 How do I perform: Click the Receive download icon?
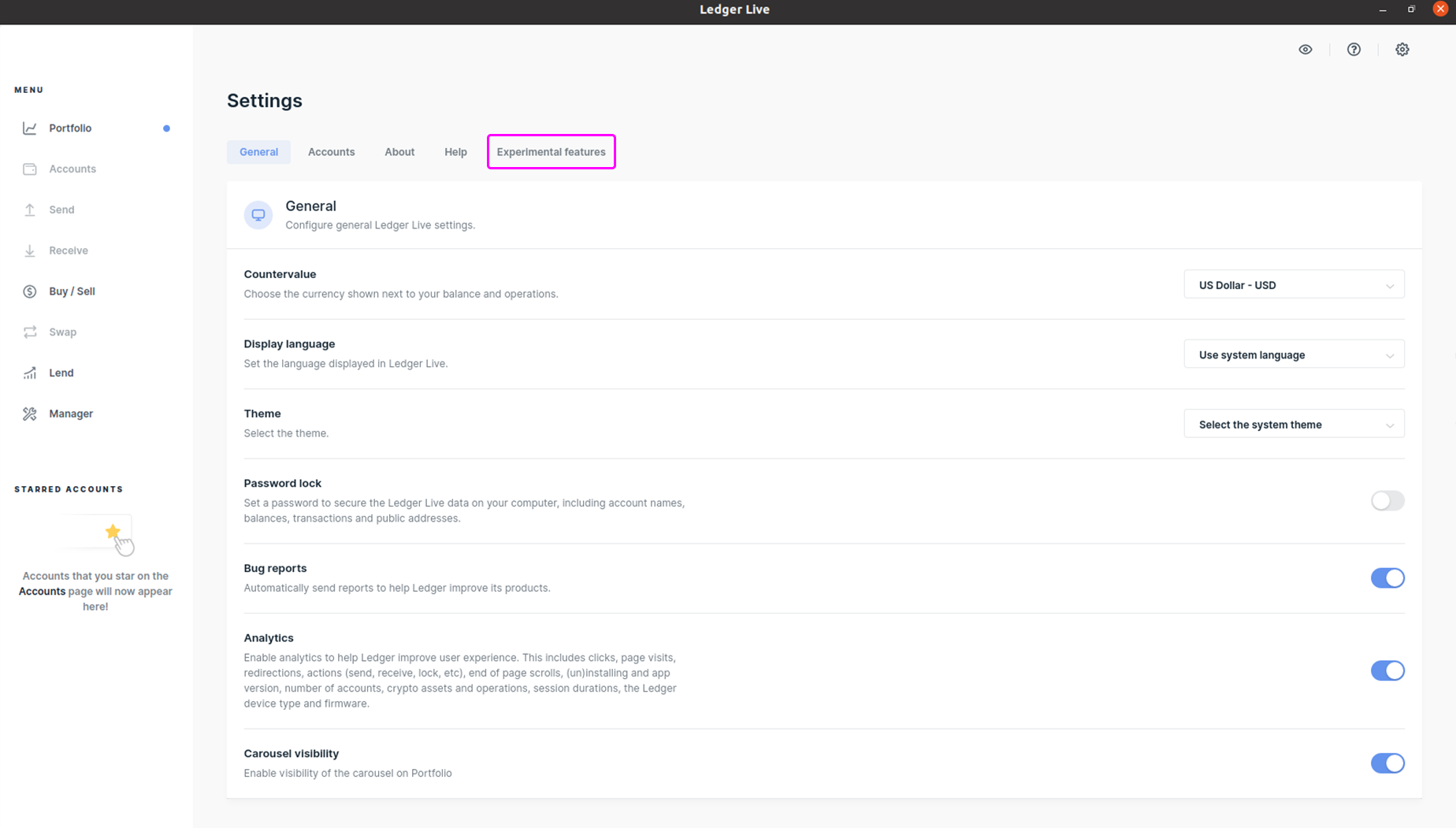[30, 251]
